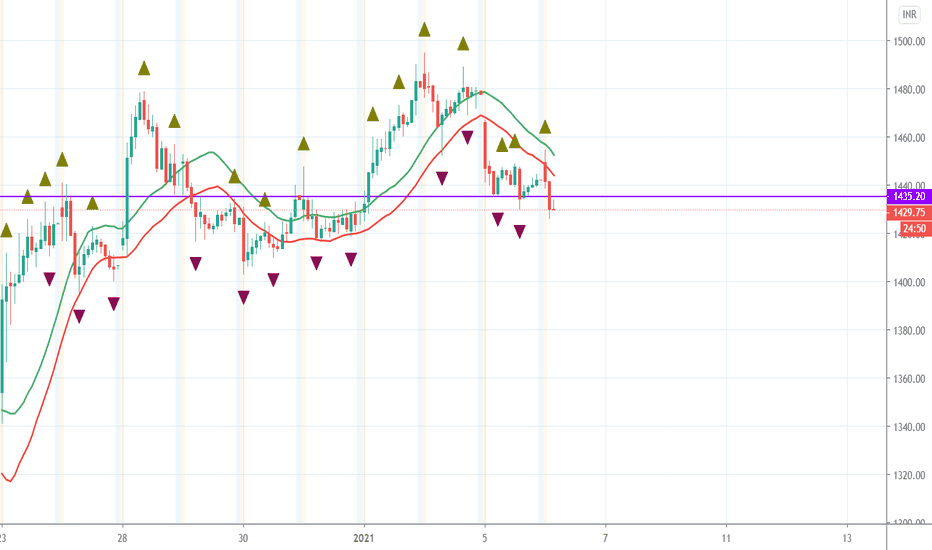
Task: Click the 1460.00 price axis label
Action: [x=909, y=138]
